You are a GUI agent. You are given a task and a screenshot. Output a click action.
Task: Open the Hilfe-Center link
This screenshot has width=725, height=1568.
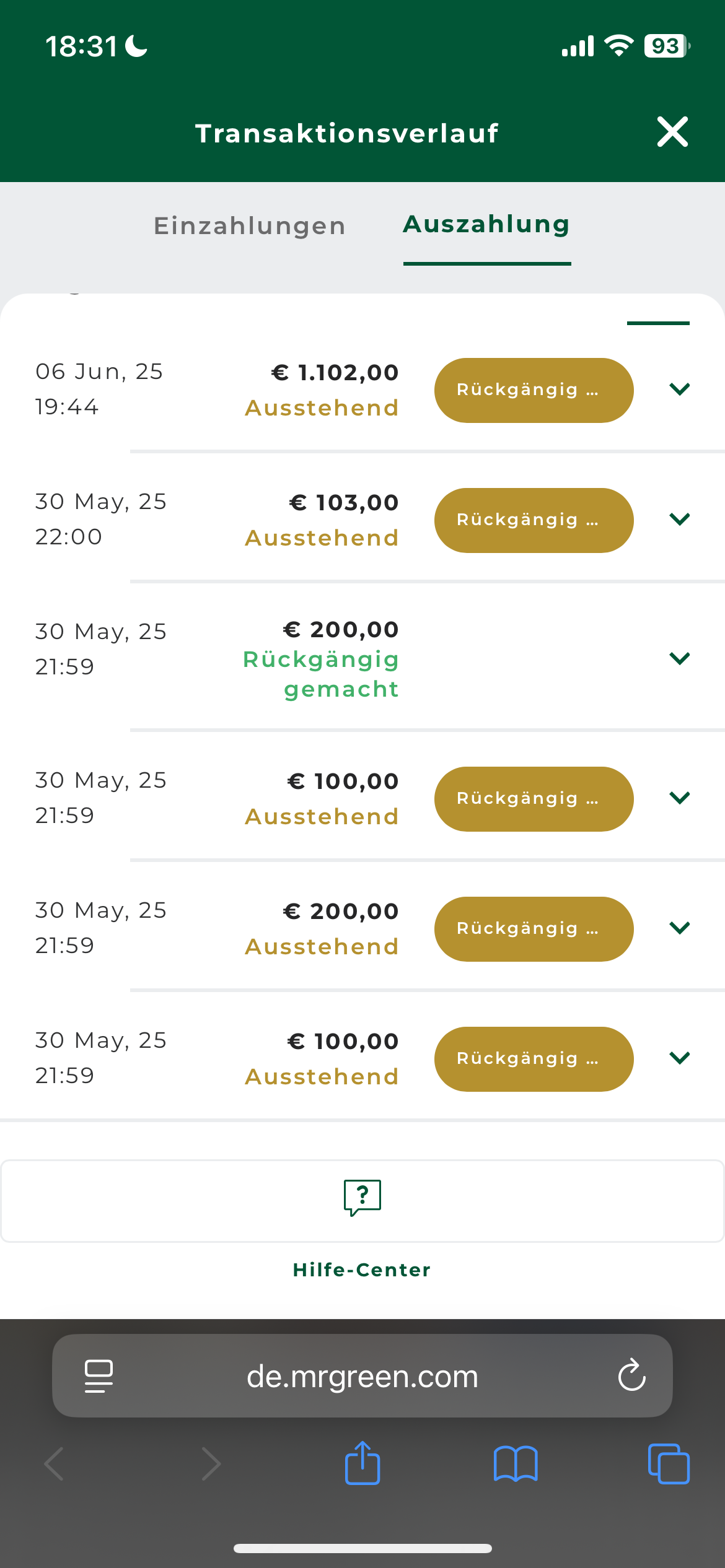(362, 1270)
